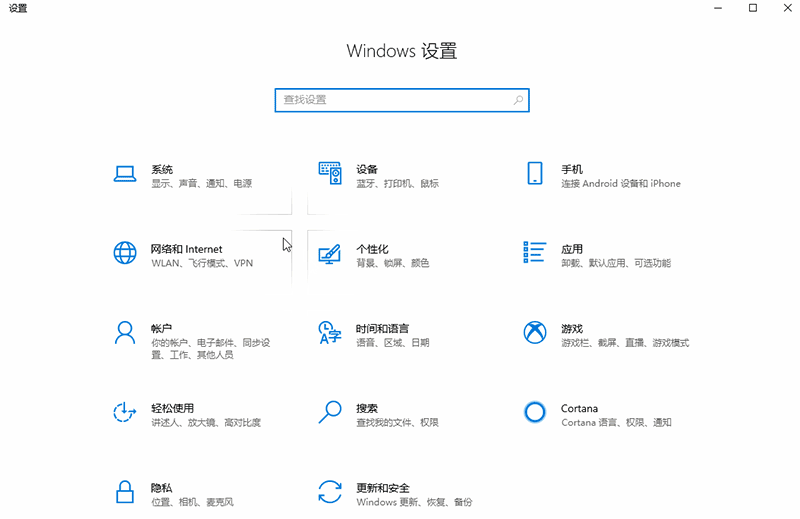The height and width of the screenshot is (519, 800).
Task: Open the 系统 laptop icon
Action: click(x=125, y=174)
